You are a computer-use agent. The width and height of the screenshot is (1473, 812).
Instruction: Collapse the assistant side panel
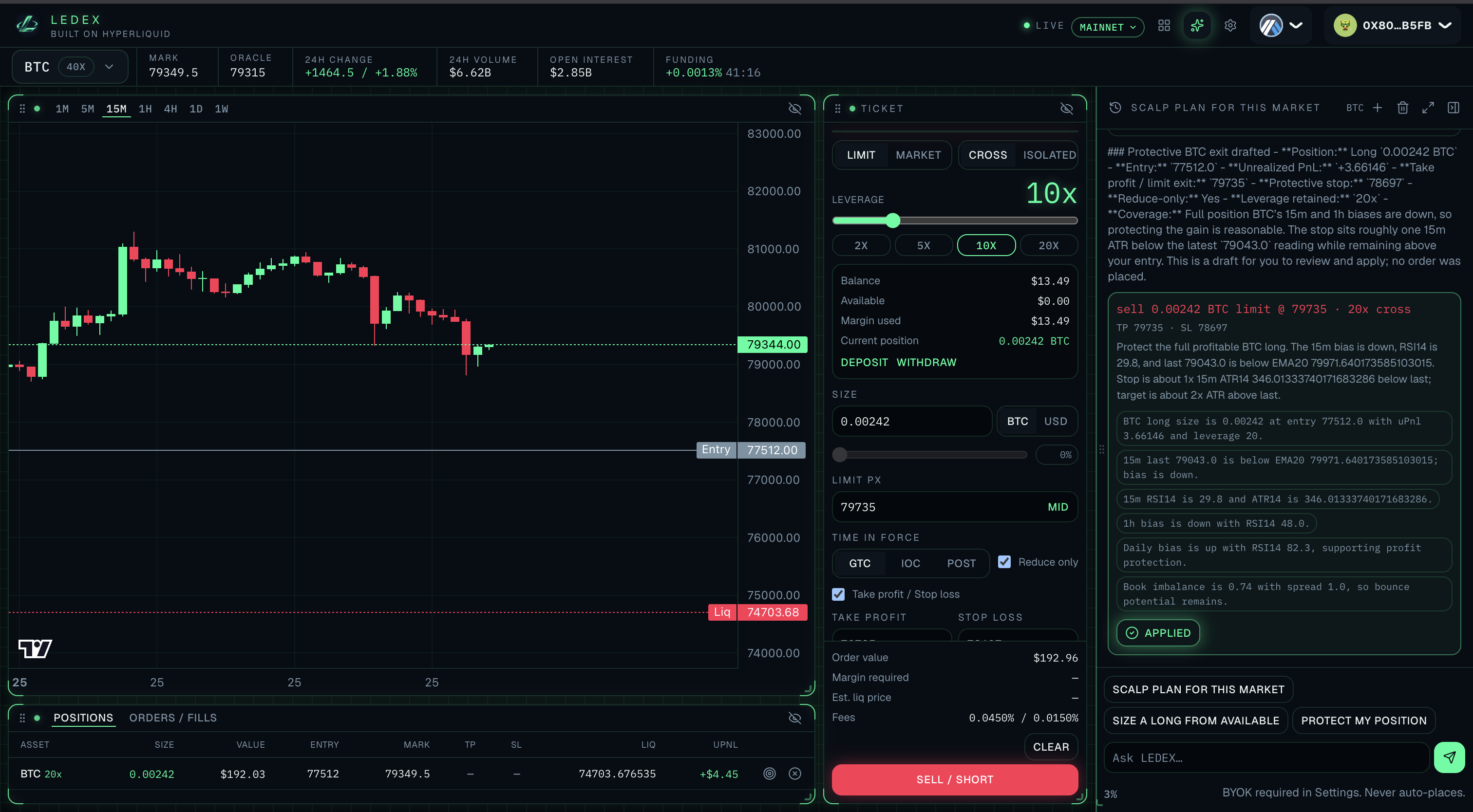pos(1453,108)
